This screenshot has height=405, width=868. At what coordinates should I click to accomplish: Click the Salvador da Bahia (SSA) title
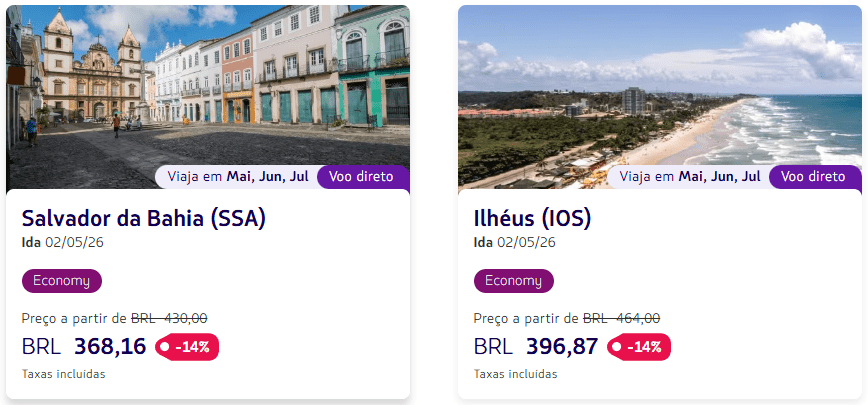tap(143, 218)
